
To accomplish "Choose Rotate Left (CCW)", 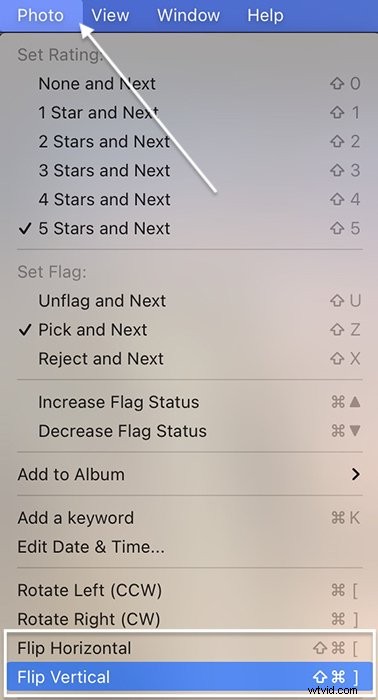I will [189, 590].
